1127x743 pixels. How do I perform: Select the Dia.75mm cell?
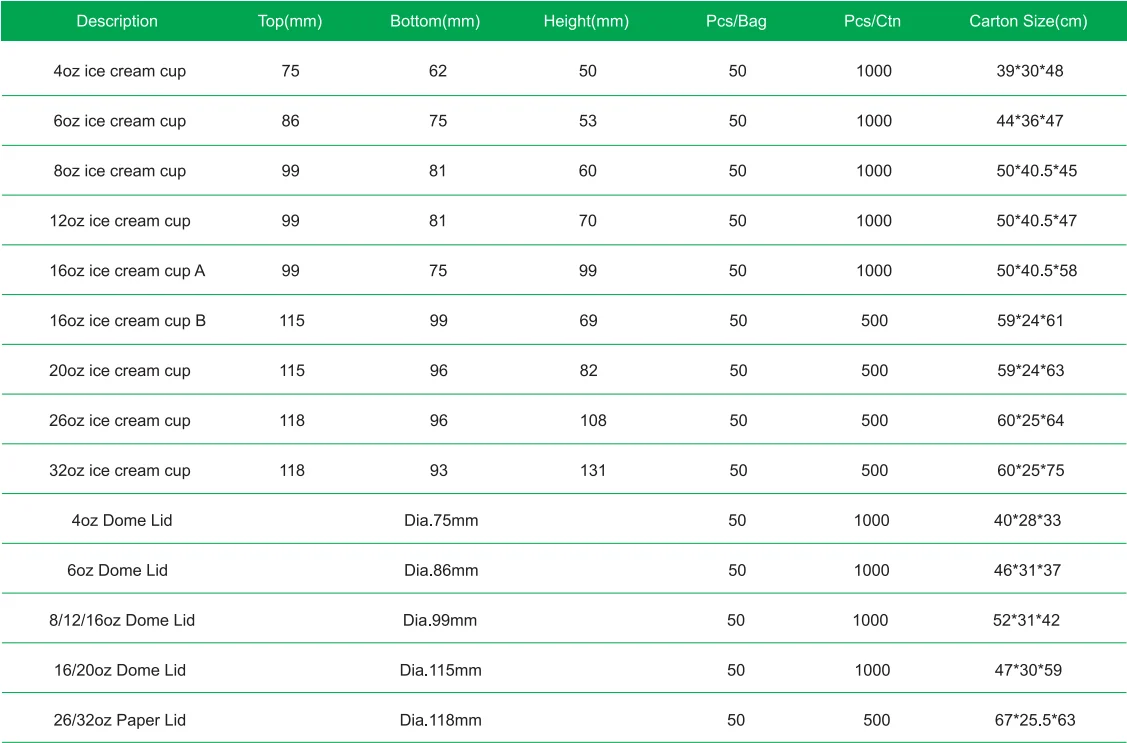pyautogui.click(x=440, y=521)
